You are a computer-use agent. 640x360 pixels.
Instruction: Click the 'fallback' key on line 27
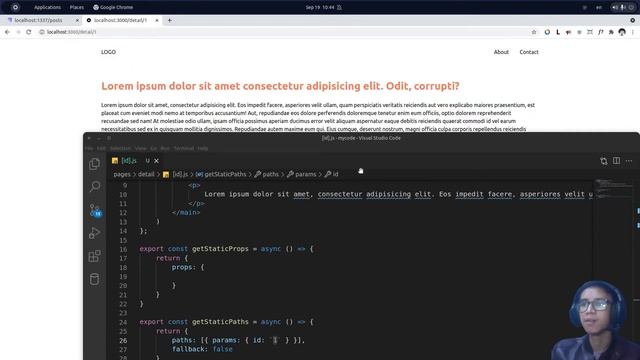(189, 349)
